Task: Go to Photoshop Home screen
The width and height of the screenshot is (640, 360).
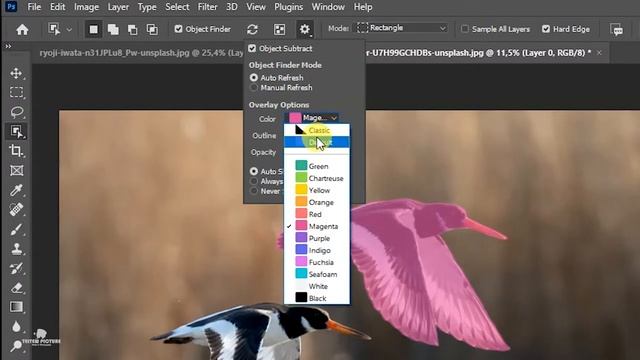Action: pyautogui.click(x=22, y=29)
